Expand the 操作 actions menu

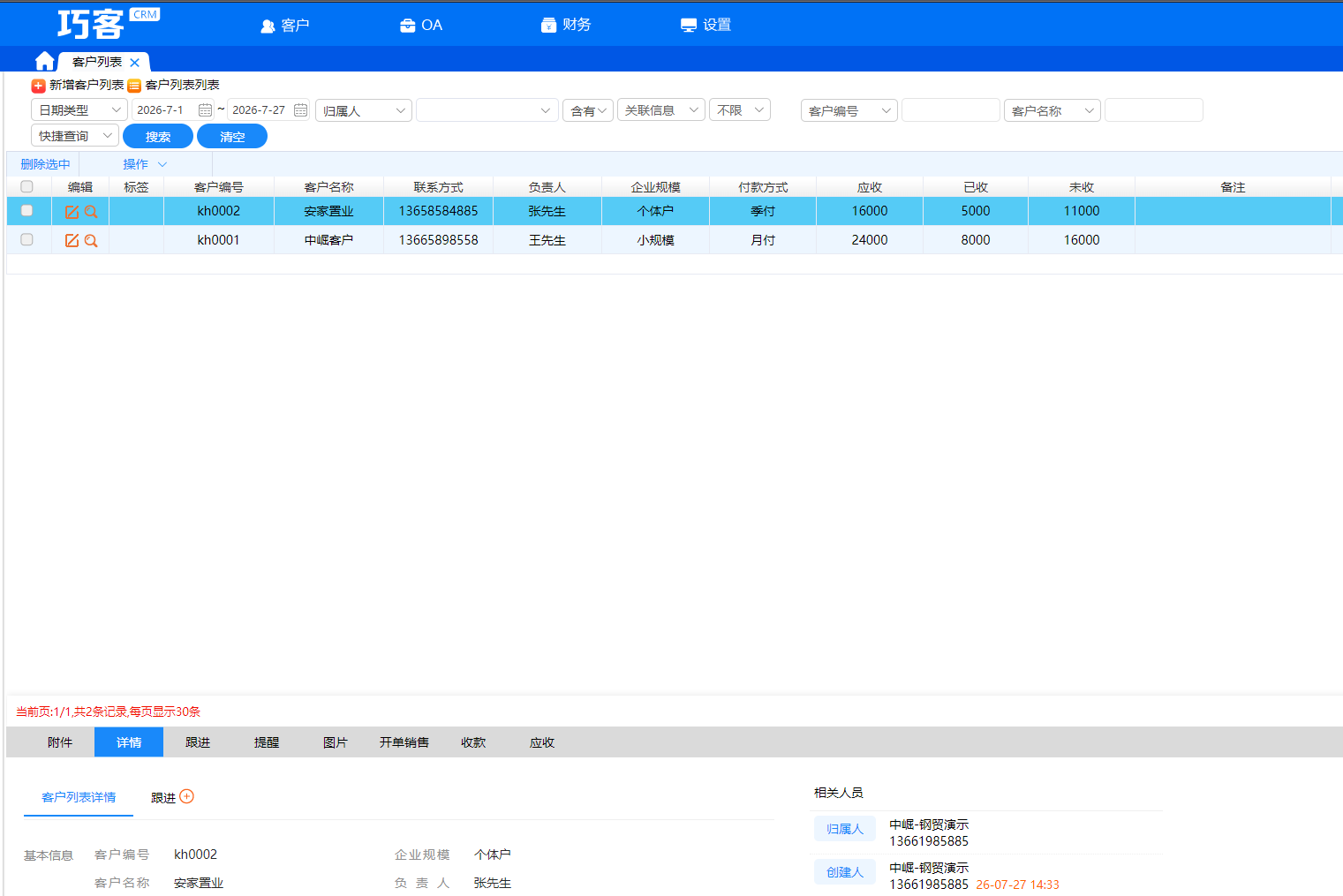tap(145, 164)
